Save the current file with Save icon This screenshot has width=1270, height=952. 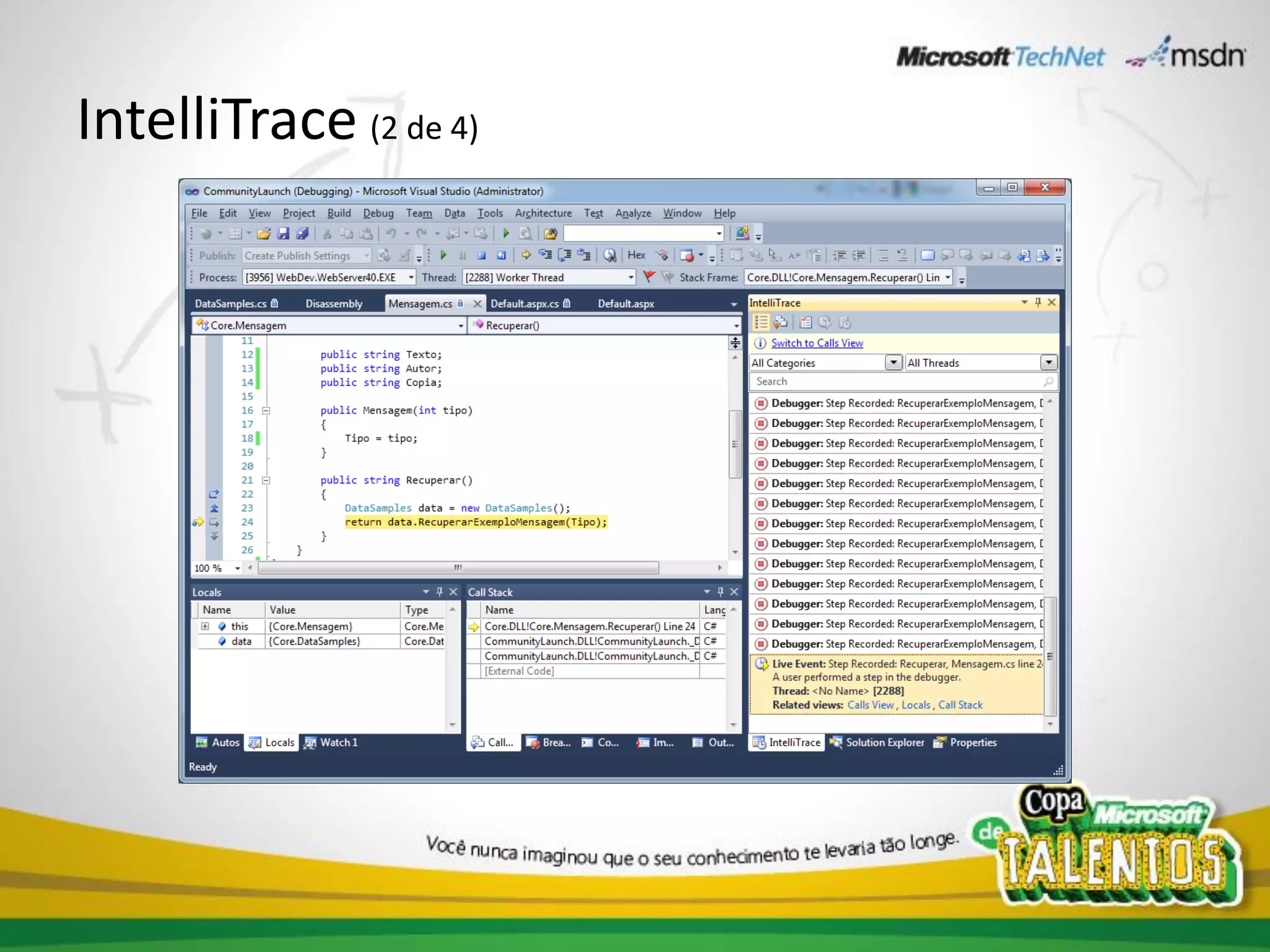coord(283,234)
